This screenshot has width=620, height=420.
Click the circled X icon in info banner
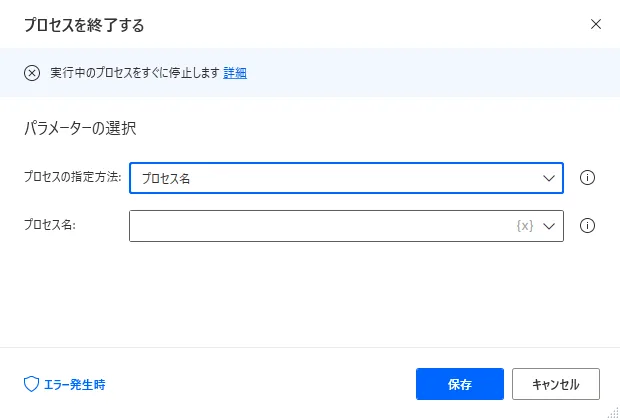tap(32, 72)
